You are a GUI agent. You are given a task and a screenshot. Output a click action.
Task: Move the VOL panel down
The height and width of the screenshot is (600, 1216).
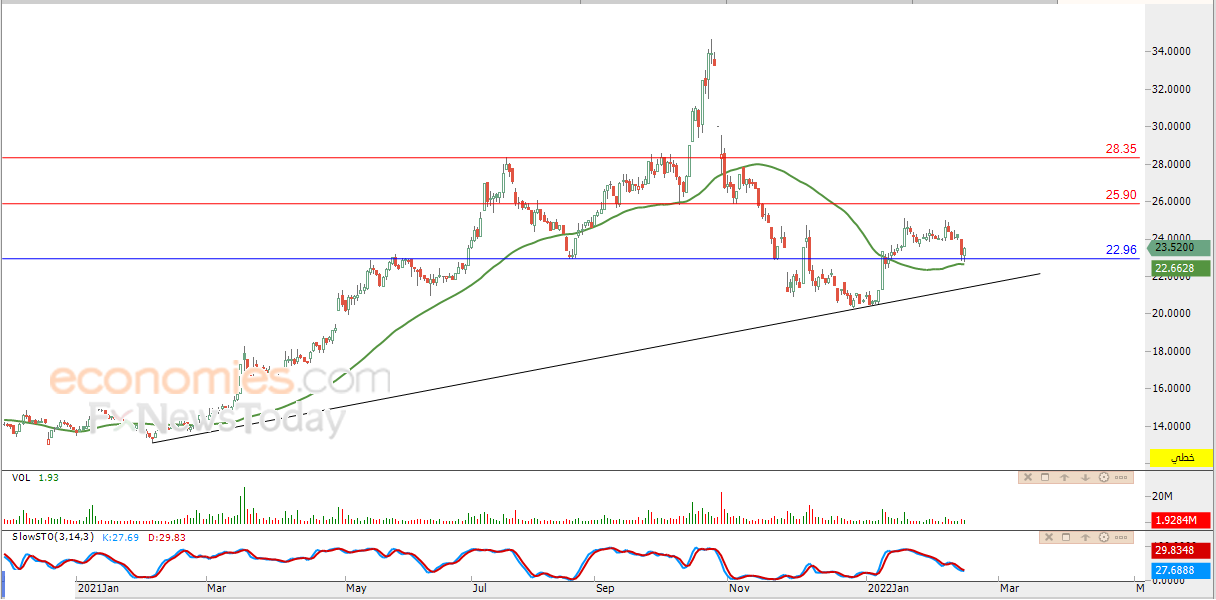(1085, 478)
